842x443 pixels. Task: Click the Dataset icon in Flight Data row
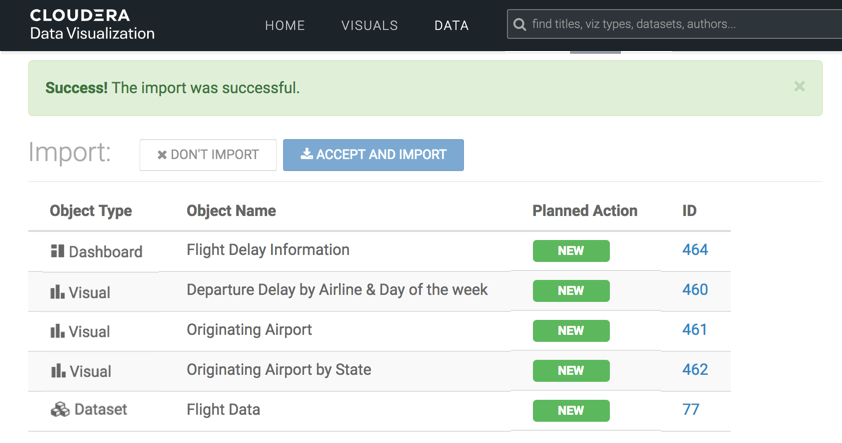pyautogui.click(x=59, y=410)
